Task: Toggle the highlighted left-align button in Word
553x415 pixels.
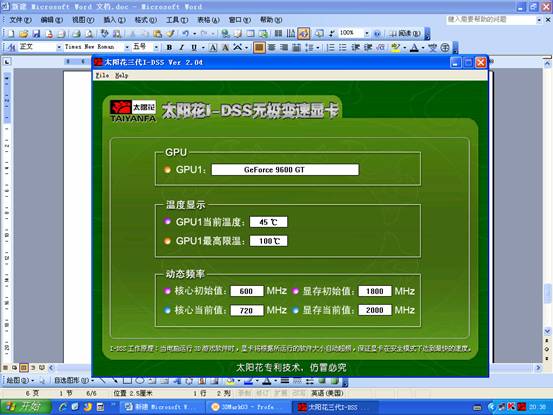Action: pos(259,47)
